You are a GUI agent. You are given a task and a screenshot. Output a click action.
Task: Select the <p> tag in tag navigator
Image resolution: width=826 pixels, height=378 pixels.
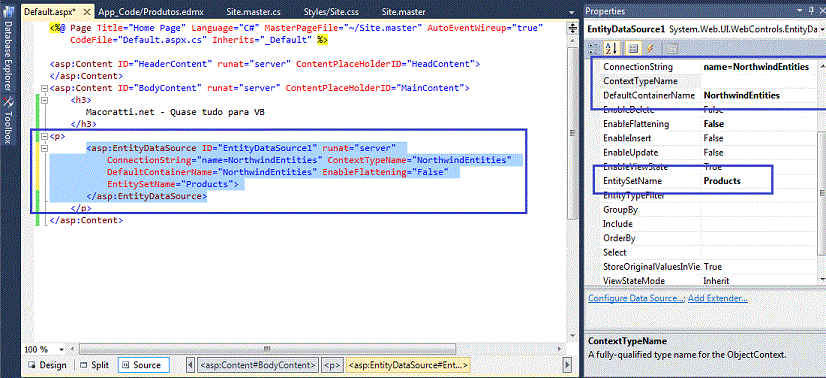[333, 365]
